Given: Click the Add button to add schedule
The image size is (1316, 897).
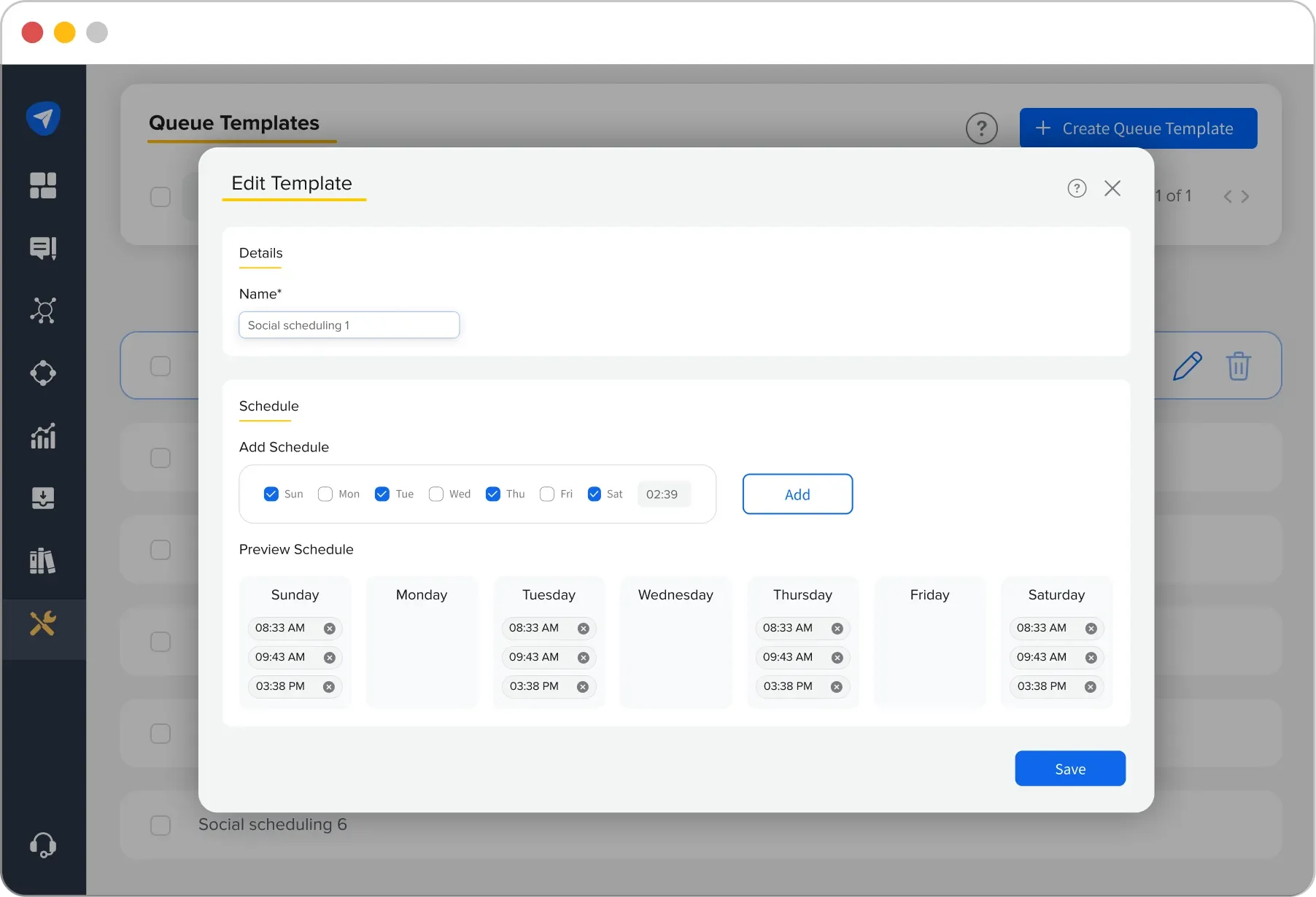Looking at the screenshot, I should 797,494.
